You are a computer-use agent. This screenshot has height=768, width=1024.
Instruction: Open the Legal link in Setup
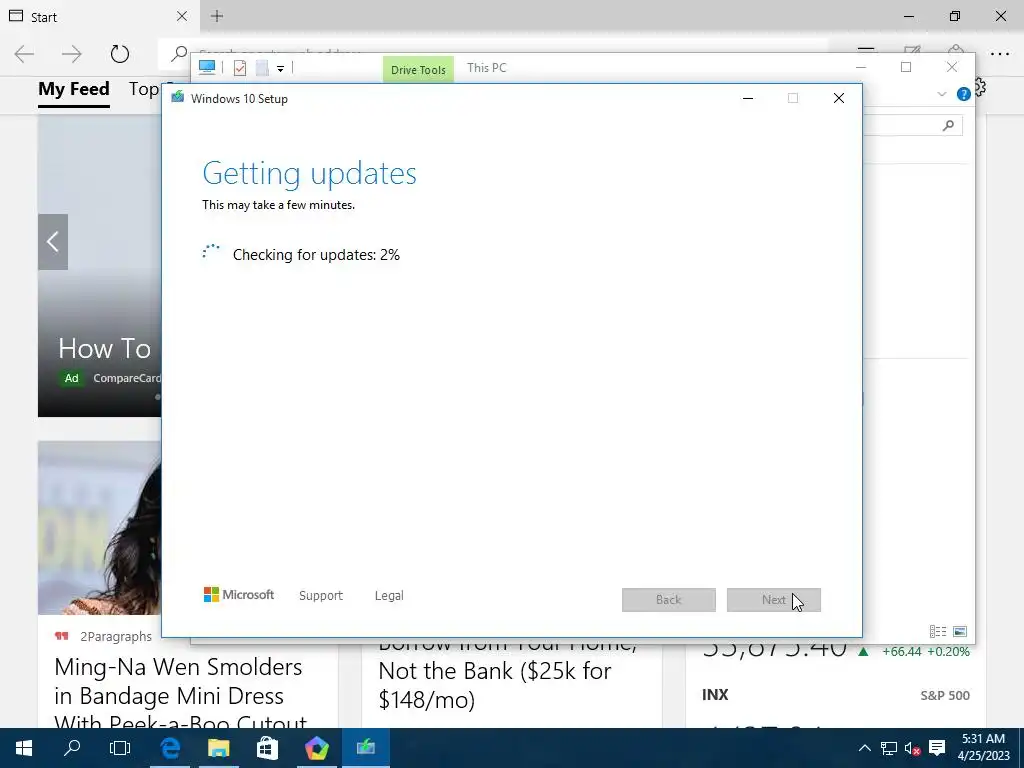coord(389,596)
